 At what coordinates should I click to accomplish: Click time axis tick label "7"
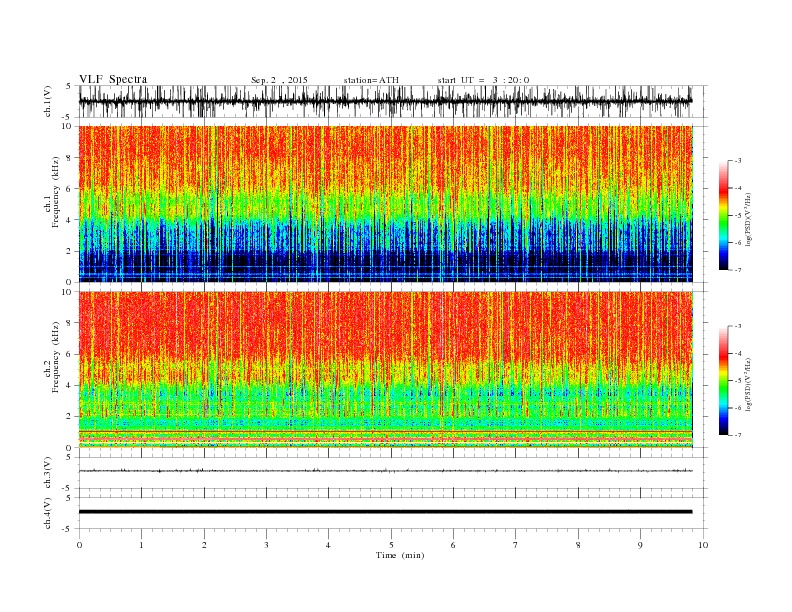click(516, 545)
